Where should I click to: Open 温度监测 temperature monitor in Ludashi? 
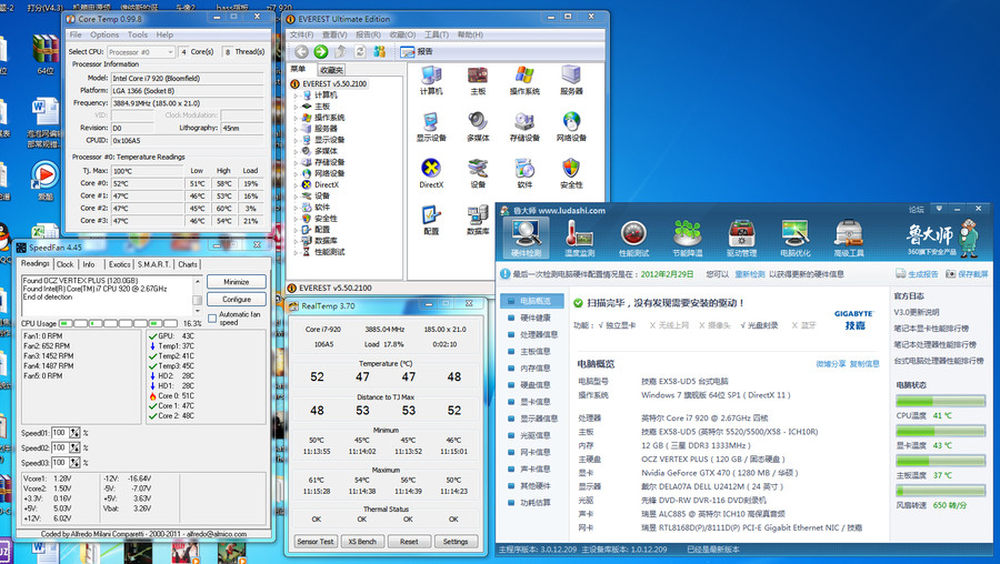tap(580, 238)
